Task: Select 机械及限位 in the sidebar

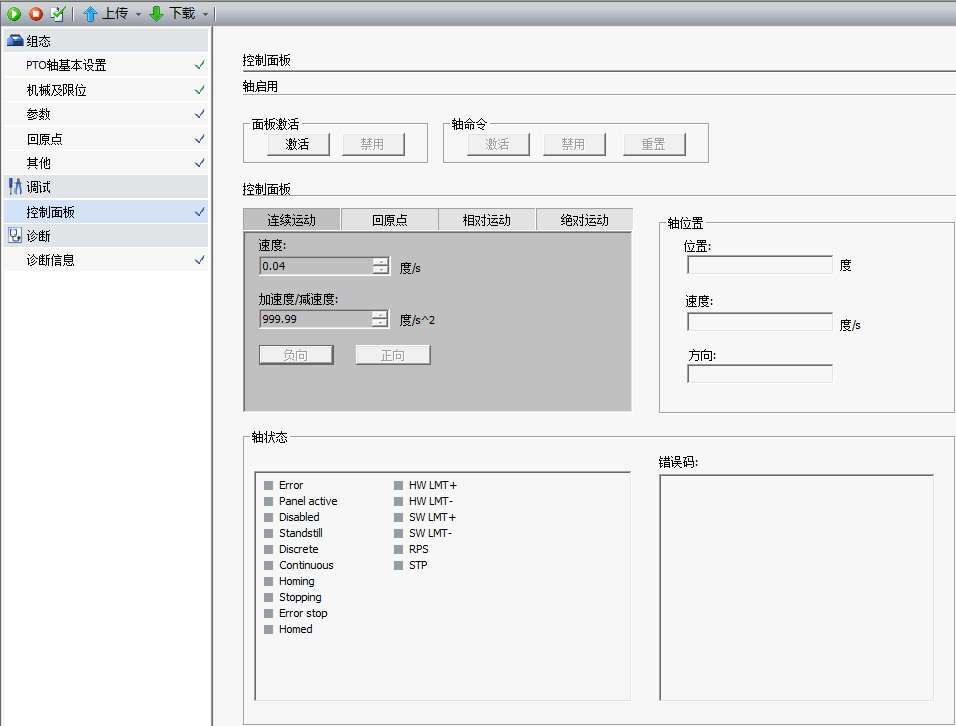Action: [x=56, y=90]
